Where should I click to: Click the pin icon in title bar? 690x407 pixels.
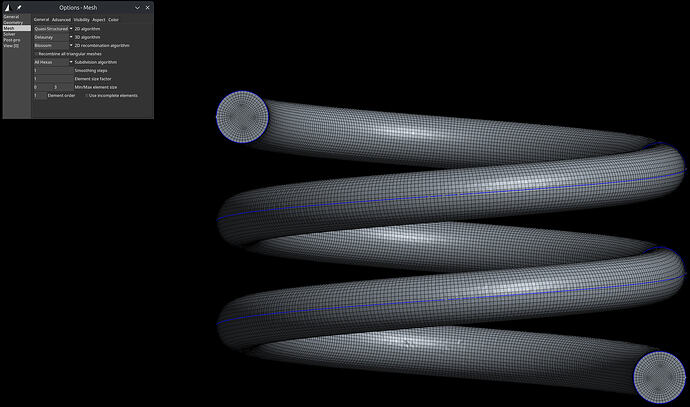tap(19, 7)
